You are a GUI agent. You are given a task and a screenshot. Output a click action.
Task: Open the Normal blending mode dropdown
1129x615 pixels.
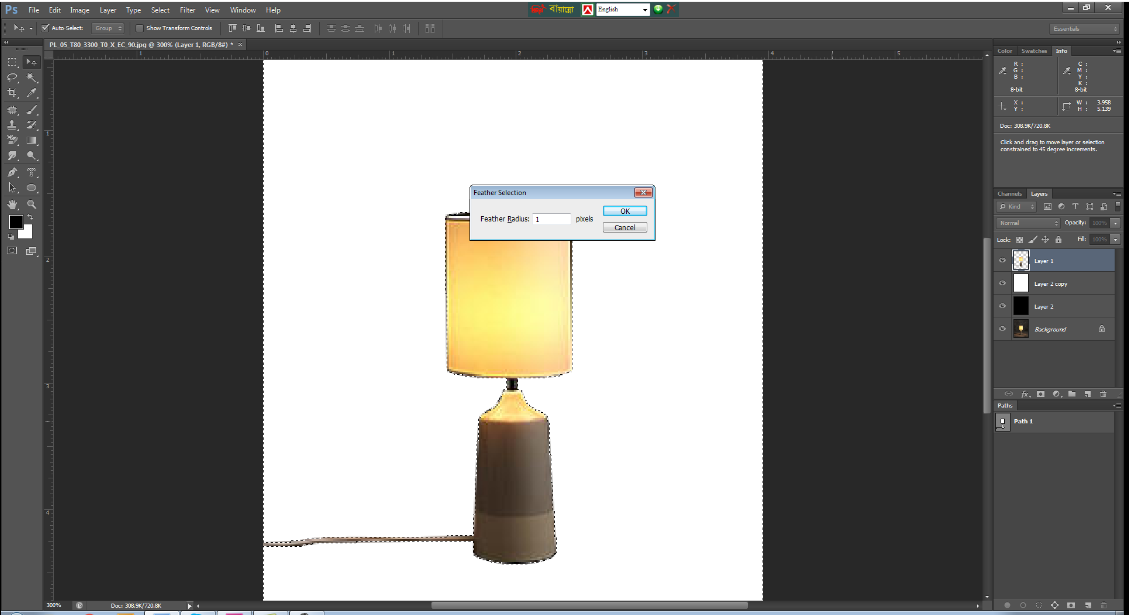[x=1028, y=222]
